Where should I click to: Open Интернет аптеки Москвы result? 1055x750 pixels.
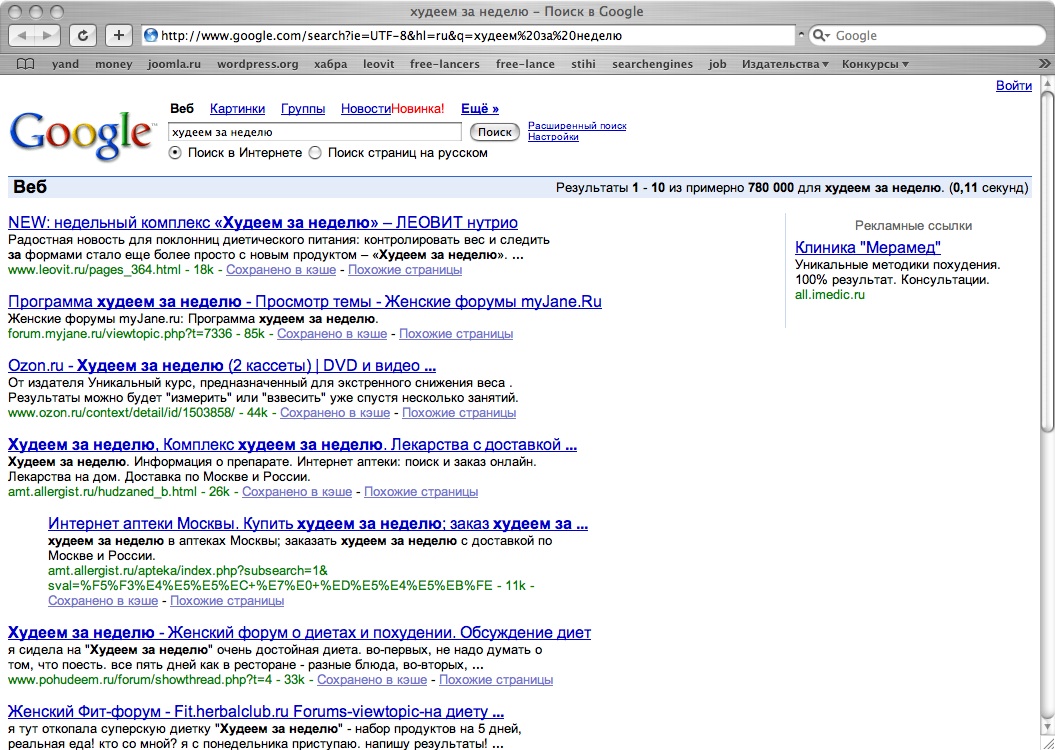click(318, 524)
